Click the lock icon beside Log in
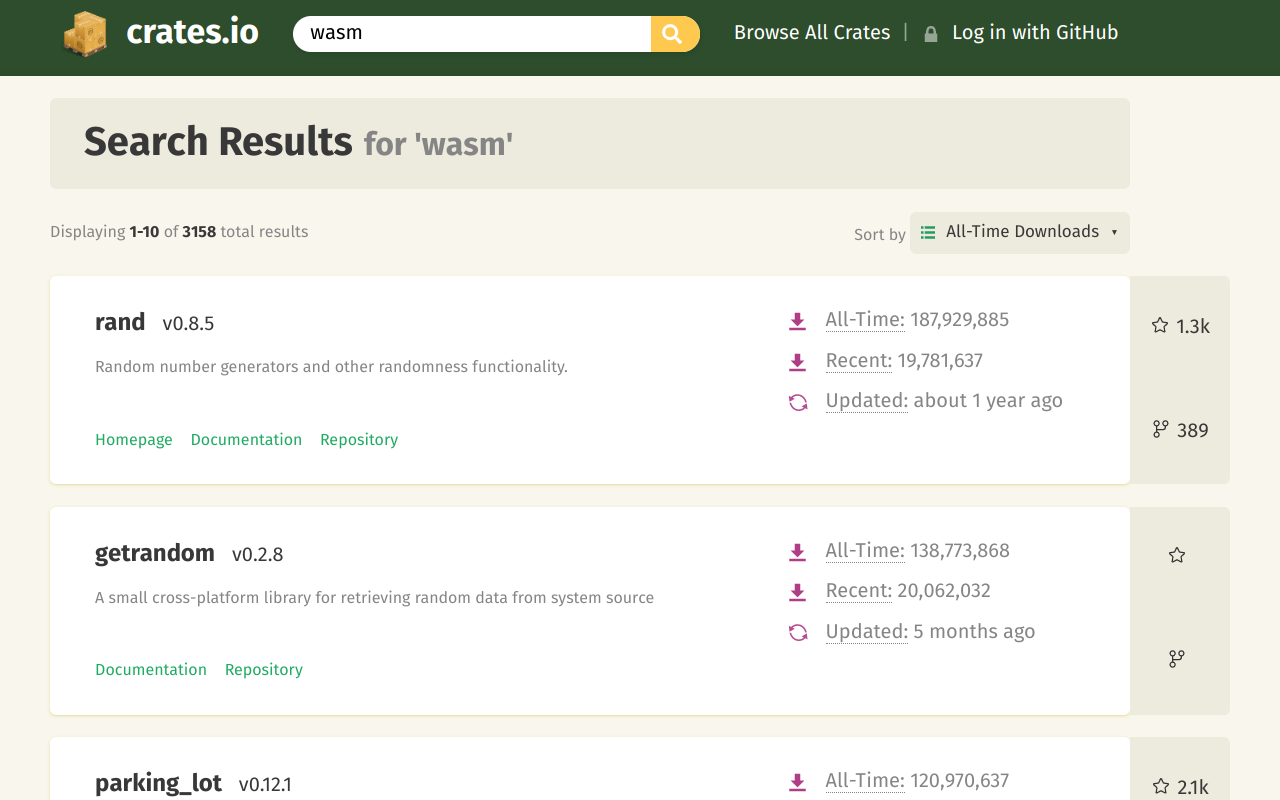Viewport: 1280px width, 800px height. pos(931,34)
